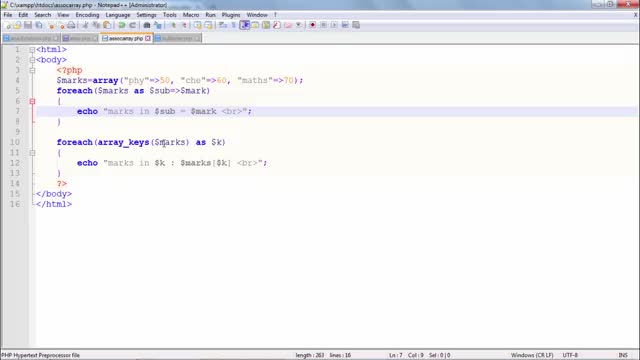Open the View menu
This screenshot has width=640, height=360.
pyautogui.click(x=63, y=15)
